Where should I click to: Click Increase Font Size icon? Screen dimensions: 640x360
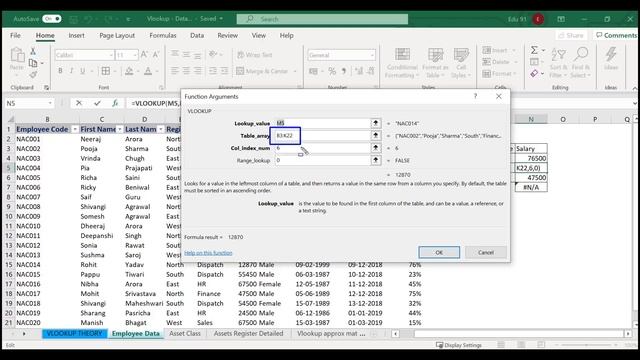(x=144, y=55)
